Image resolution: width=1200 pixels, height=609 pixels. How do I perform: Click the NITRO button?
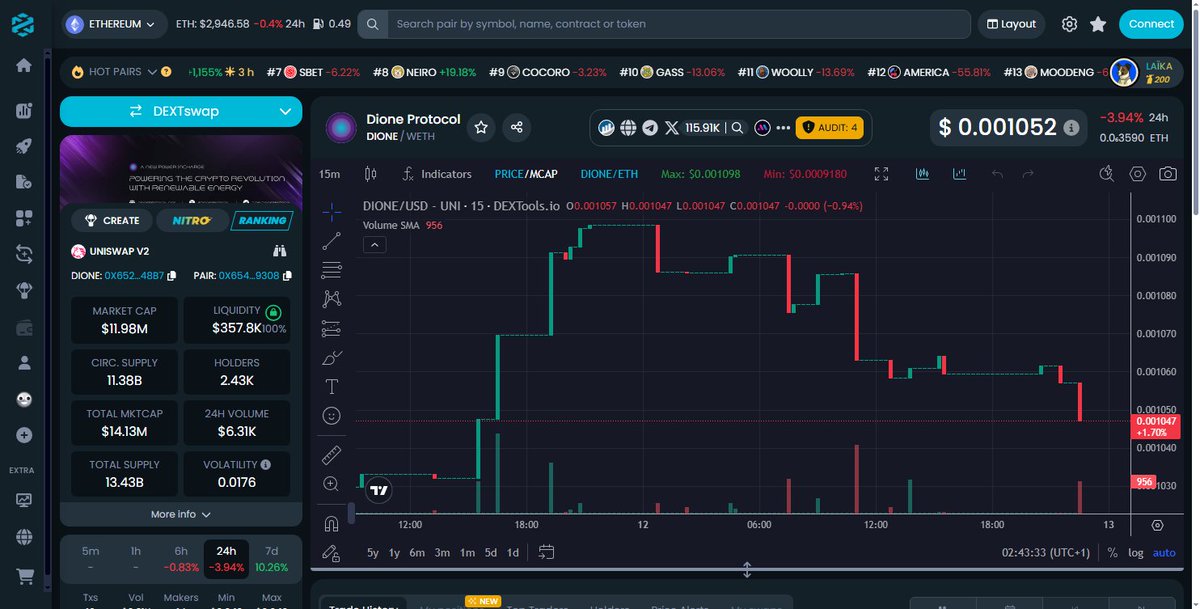pos(191,220)
